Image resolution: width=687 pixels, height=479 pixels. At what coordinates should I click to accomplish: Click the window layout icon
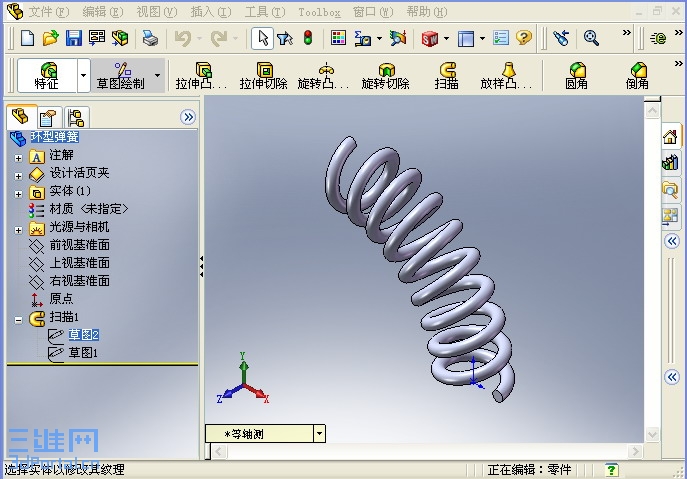[x=466, y=39]
